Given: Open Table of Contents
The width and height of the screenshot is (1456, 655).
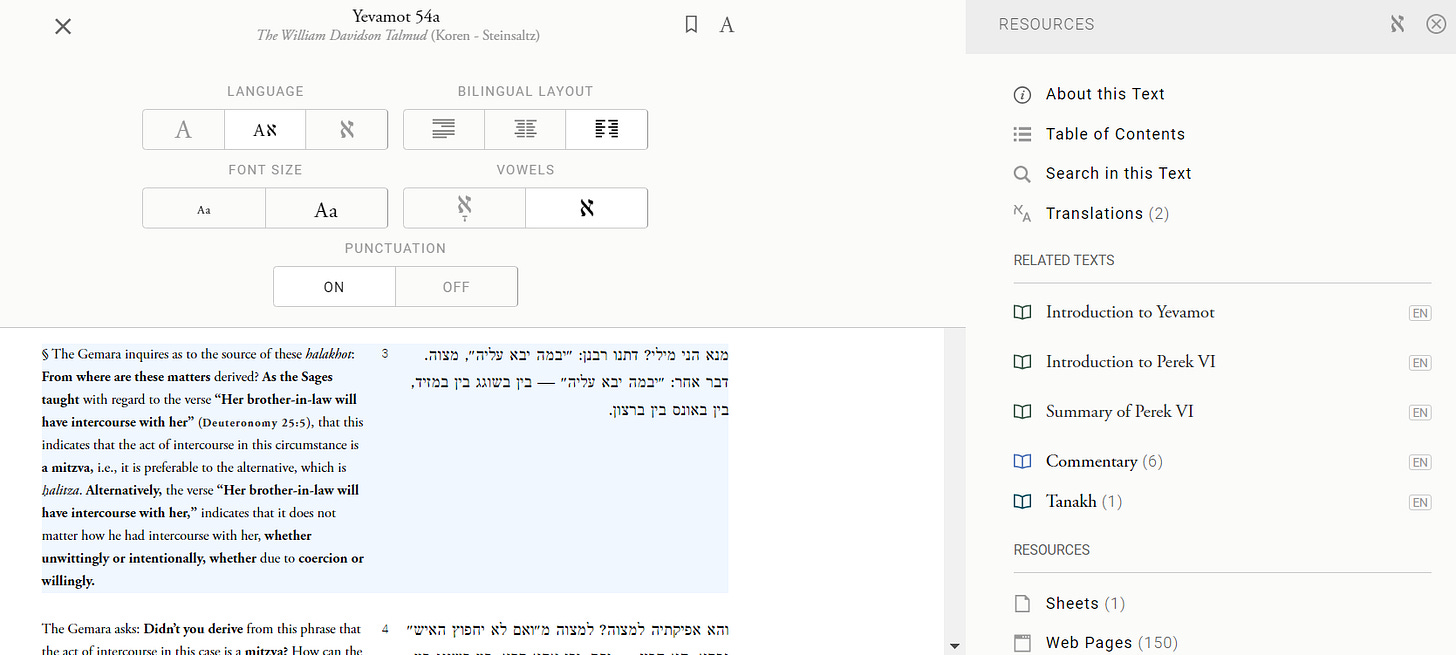Looking at the screenshot, I should [1115, 134].
